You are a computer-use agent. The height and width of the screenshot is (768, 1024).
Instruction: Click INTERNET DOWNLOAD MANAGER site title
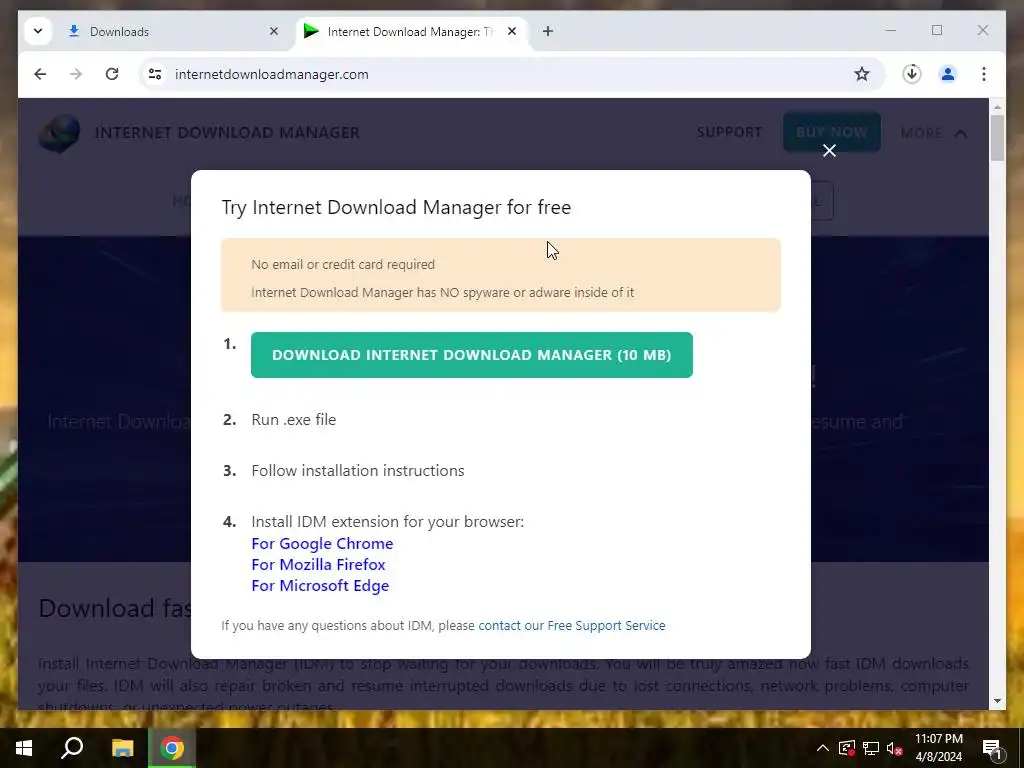coord(227,133)
